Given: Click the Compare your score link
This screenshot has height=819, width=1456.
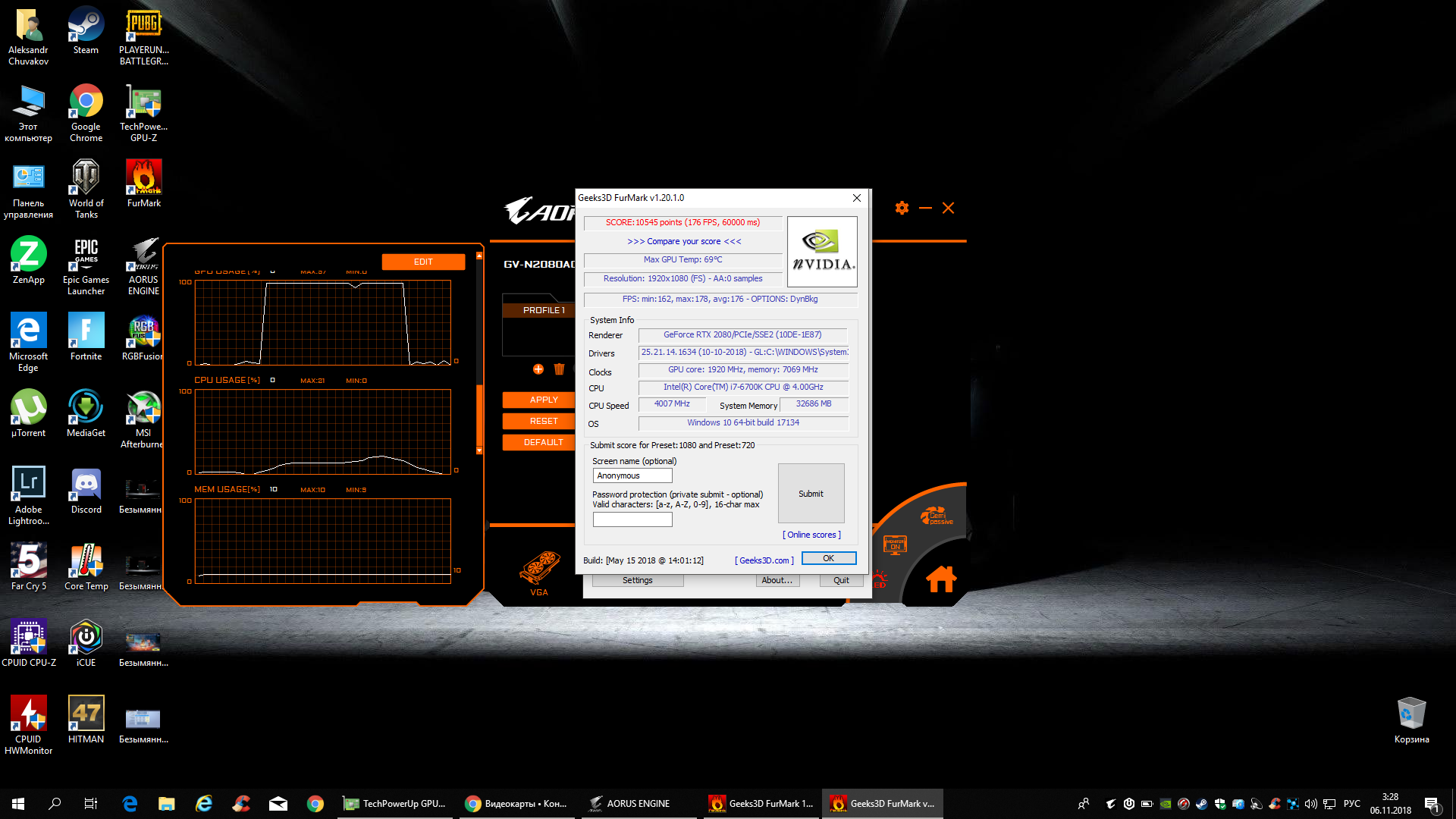Looking at the screenshot, I should tap(684, 241).
